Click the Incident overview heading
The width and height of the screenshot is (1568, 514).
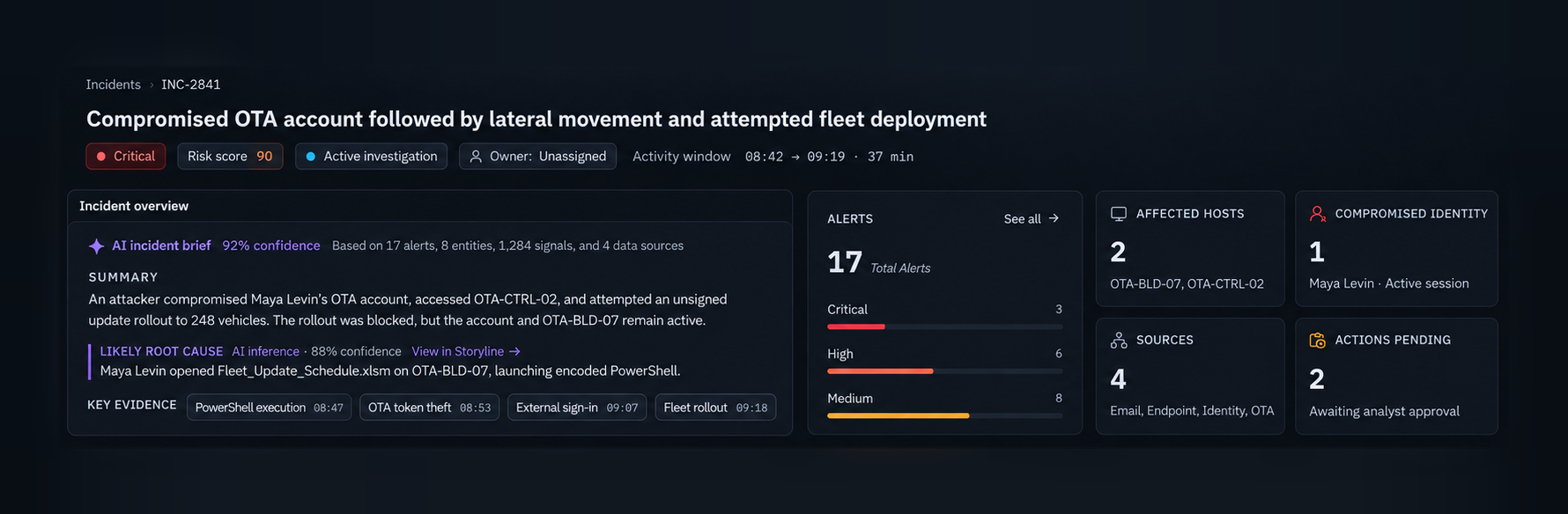(134, 206)
